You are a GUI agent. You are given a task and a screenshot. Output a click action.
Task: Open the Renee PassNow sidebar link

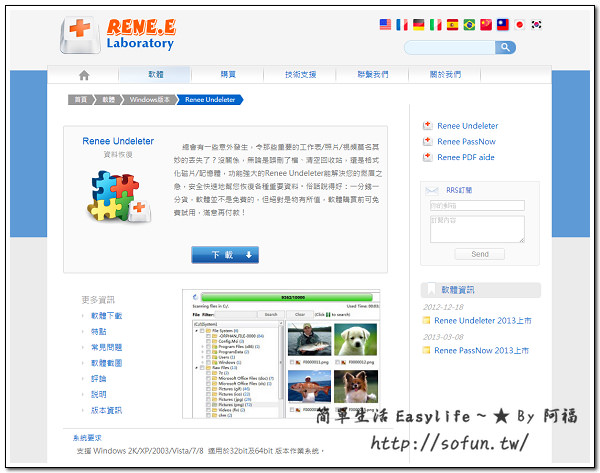click(466, 142)
